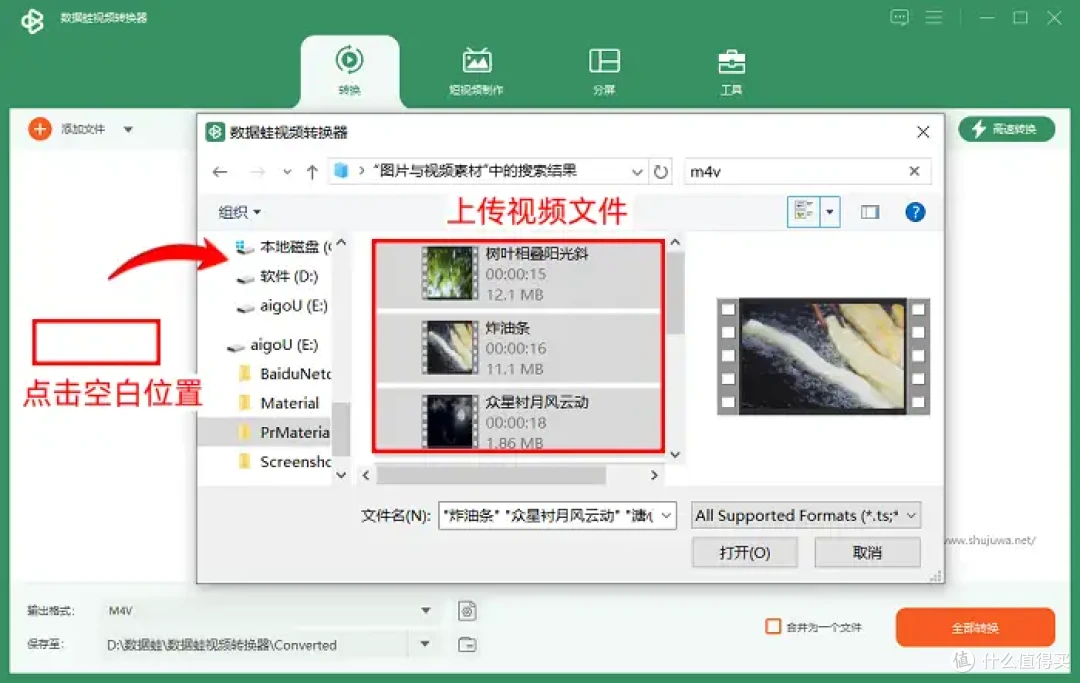Select the 树叶相叠阳光斜 video file
Screen dimensions: 1080x683
coord(518,273)
